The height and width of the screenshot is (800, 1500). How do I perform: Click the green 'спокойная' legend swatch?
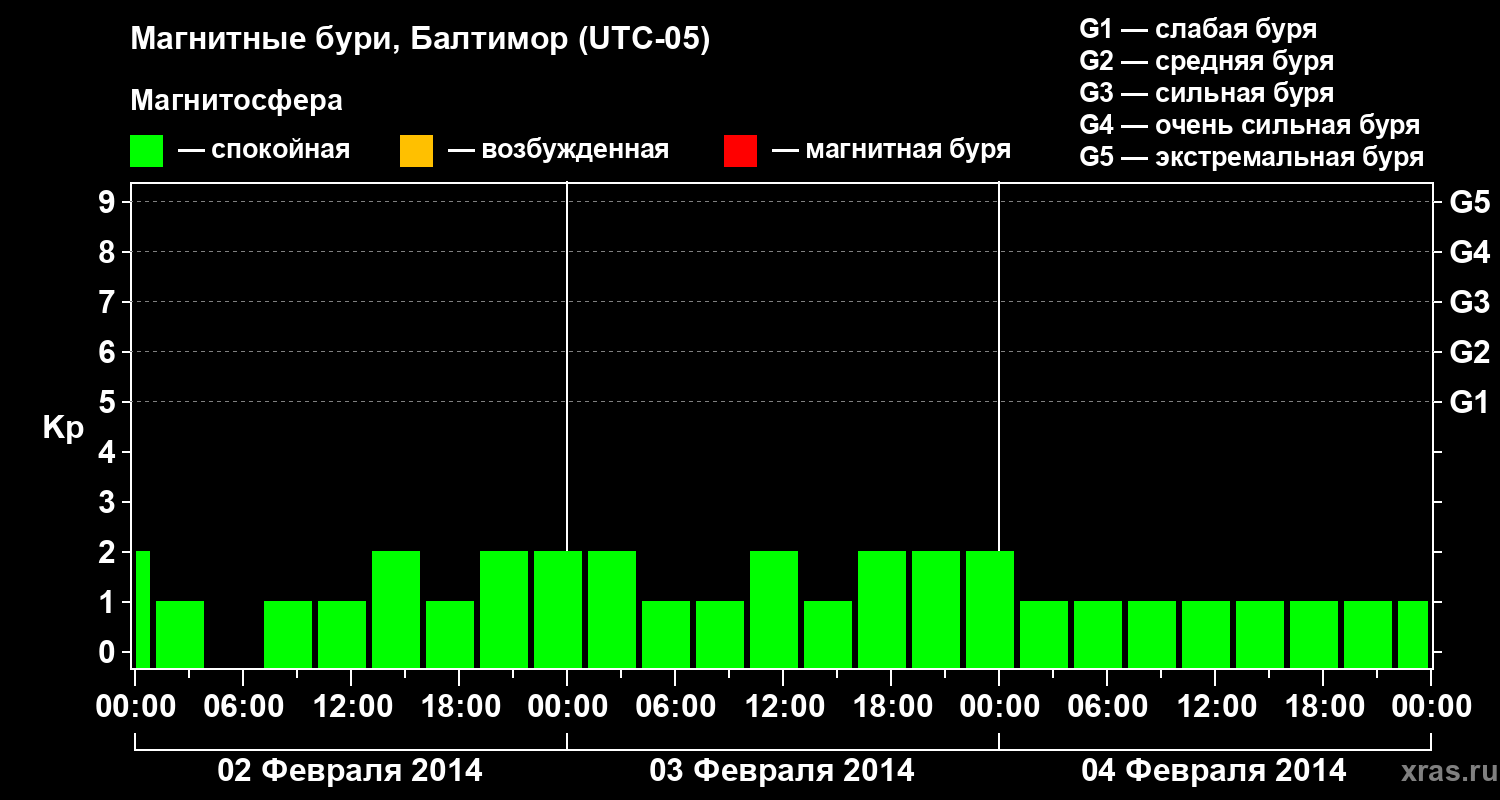point(147,151)
